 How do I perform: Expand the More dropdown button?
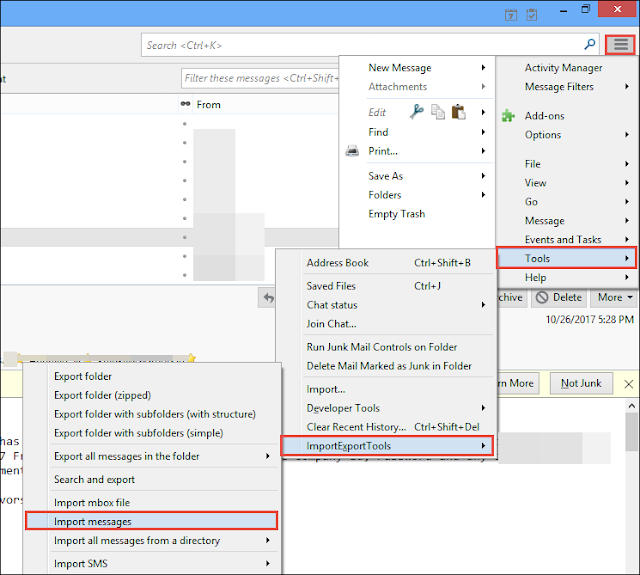(x=615, y=297)
